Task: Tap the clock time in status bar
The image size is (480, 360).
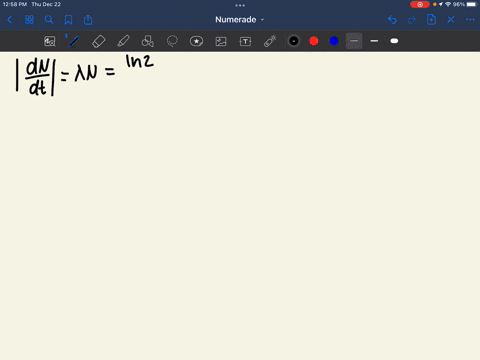Action: pos(15,4)
